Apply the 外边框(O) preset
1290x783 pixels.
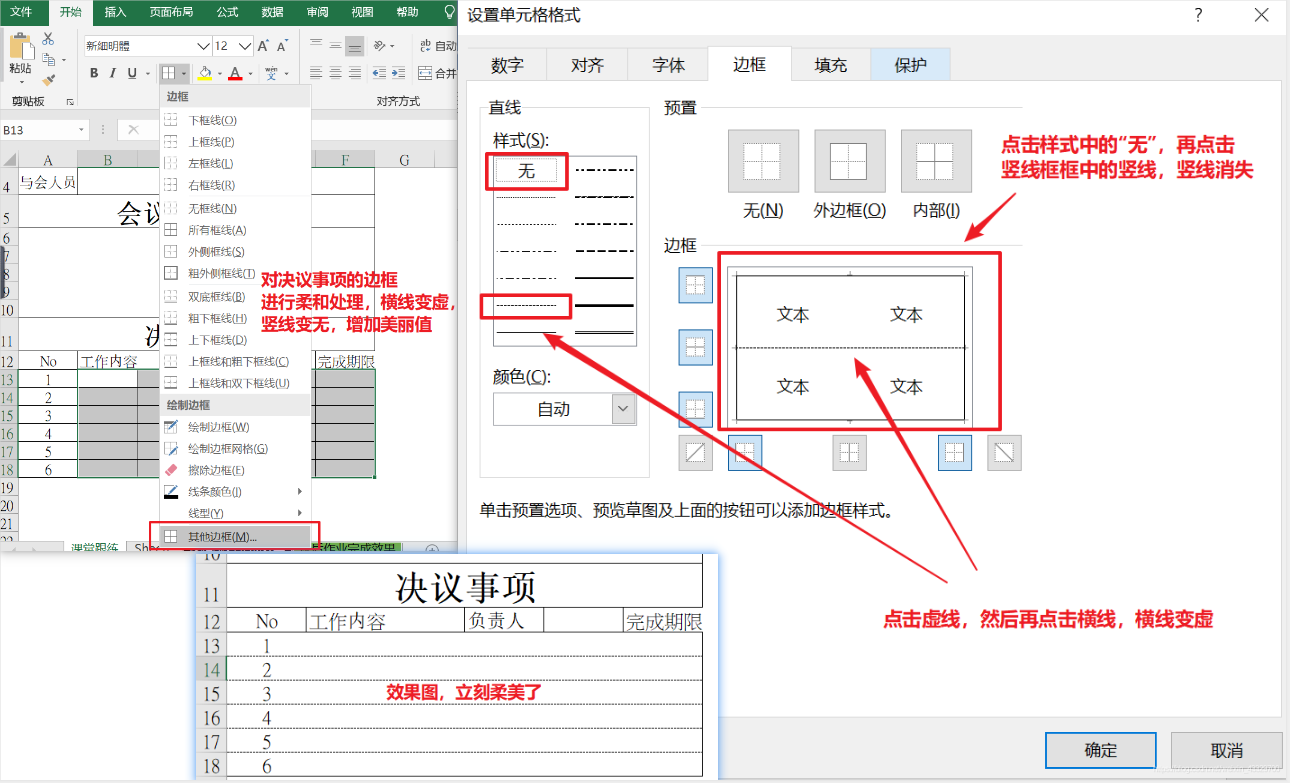point(850,161)
